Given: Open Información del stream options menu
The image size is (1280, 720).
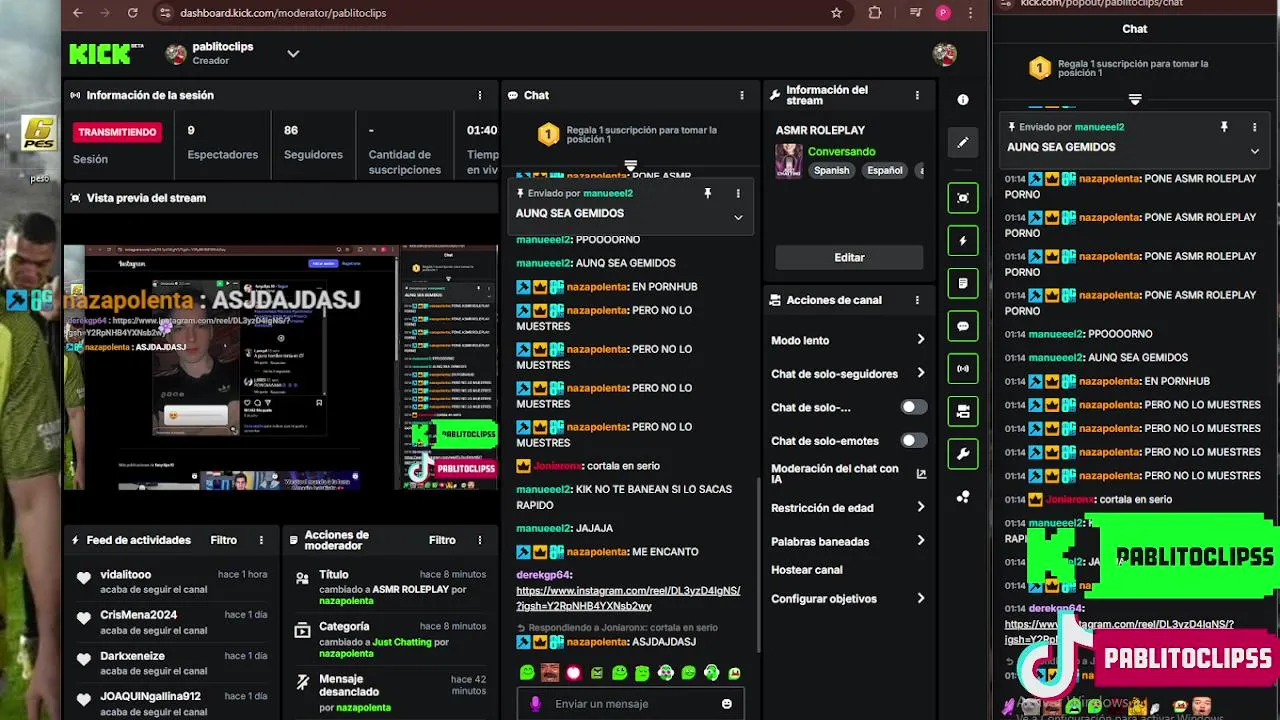Looking at the screenshot, I should (x=917, y=95).
